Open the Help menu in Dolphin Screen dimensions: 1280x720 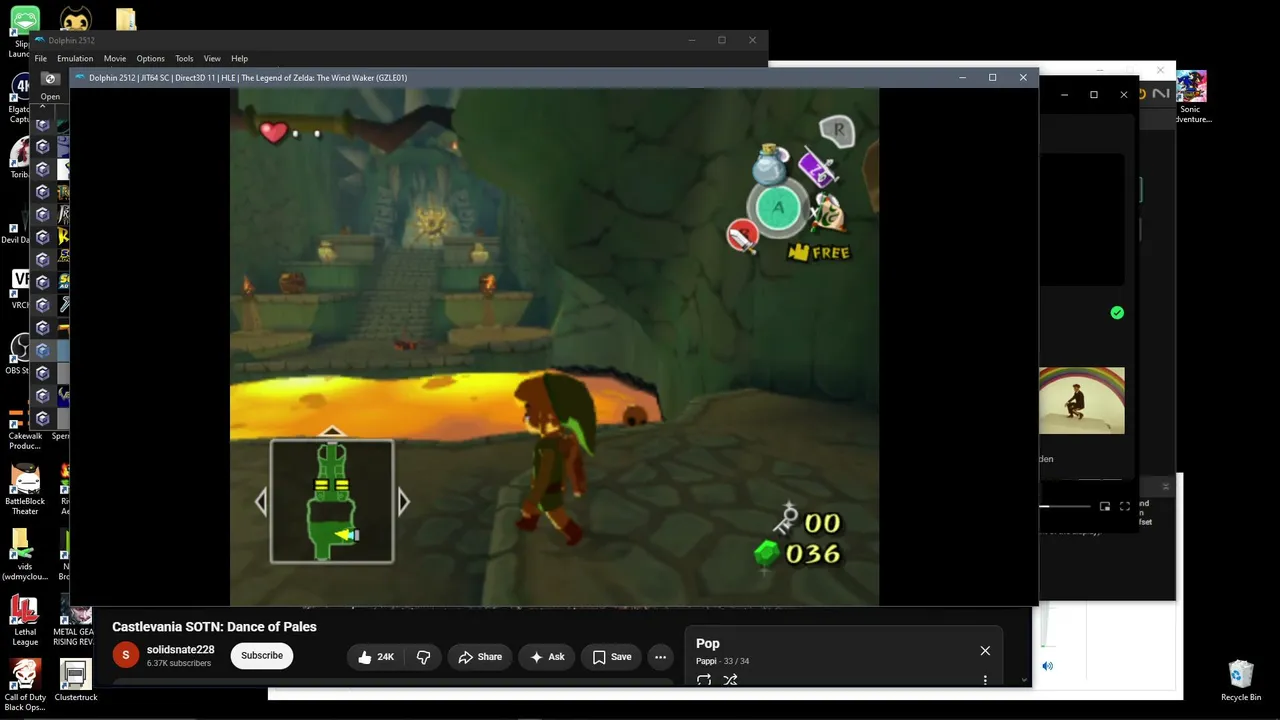click(x=239, y=59)
